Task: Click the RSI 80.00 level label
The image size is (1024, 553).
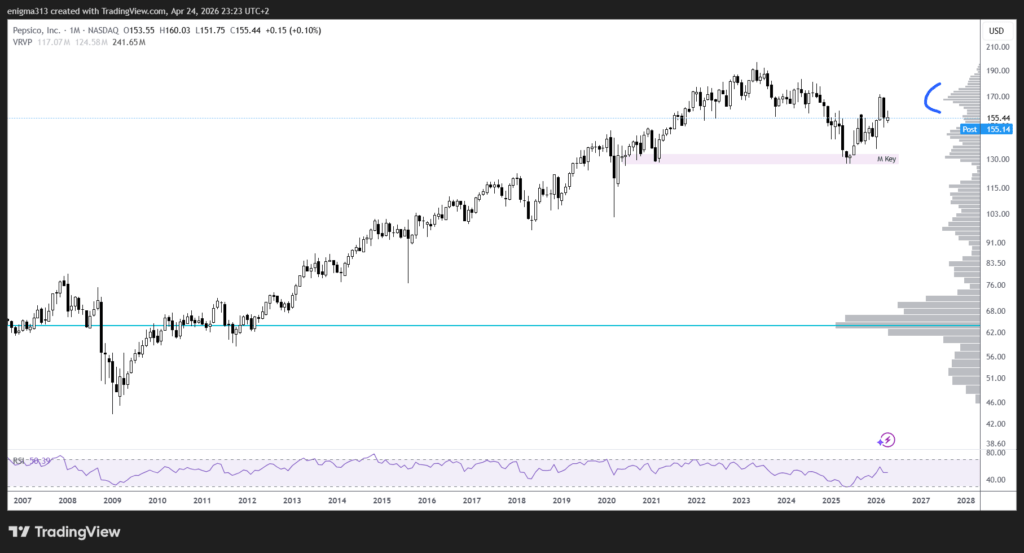Action: click(x=996, y=452)
